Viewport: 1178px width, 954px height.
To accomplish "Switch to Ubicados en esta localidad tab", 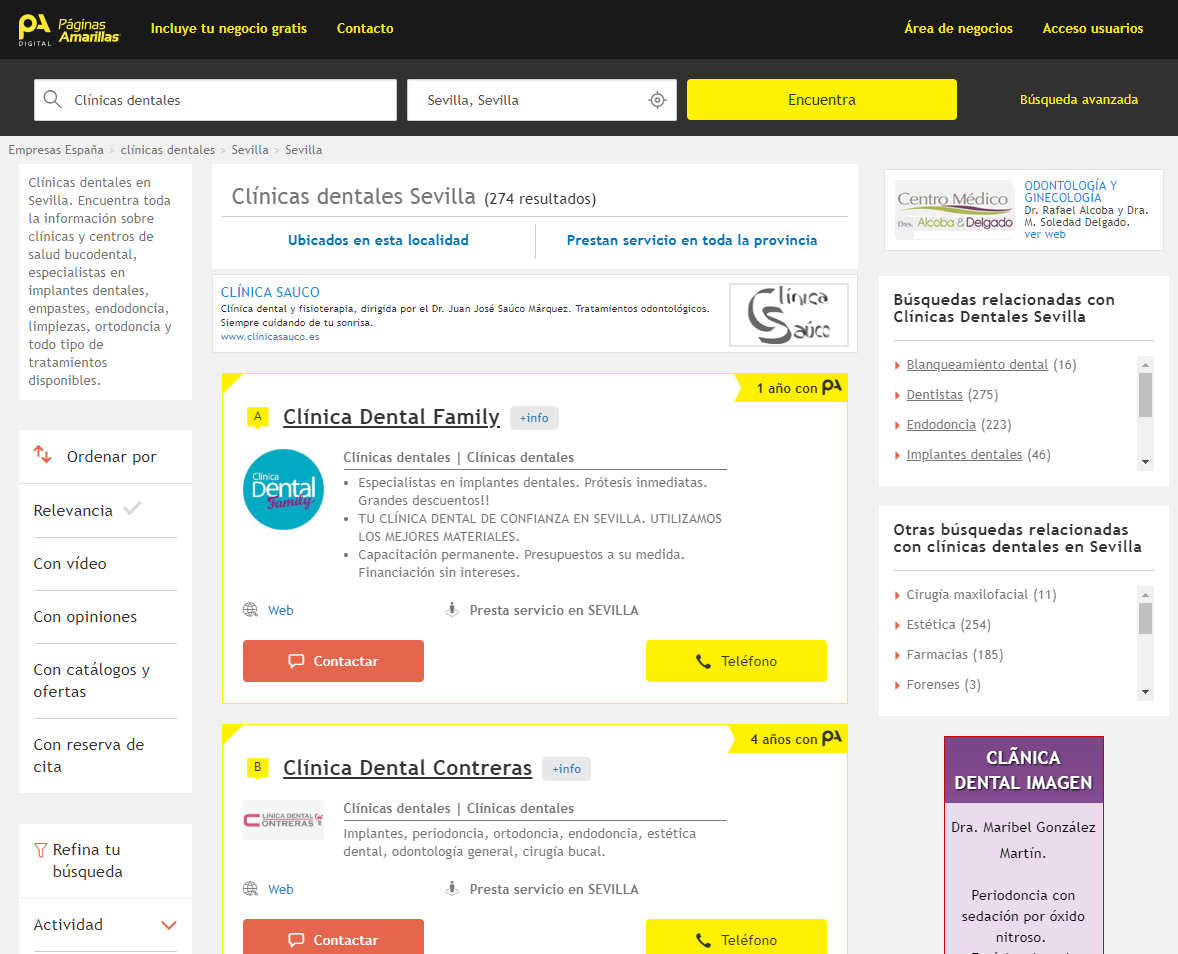I will pos(378,241).
